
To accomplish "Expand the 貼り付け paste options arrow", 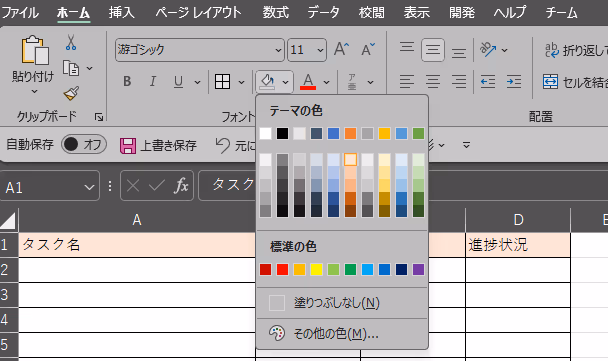I will click(35, 92).
